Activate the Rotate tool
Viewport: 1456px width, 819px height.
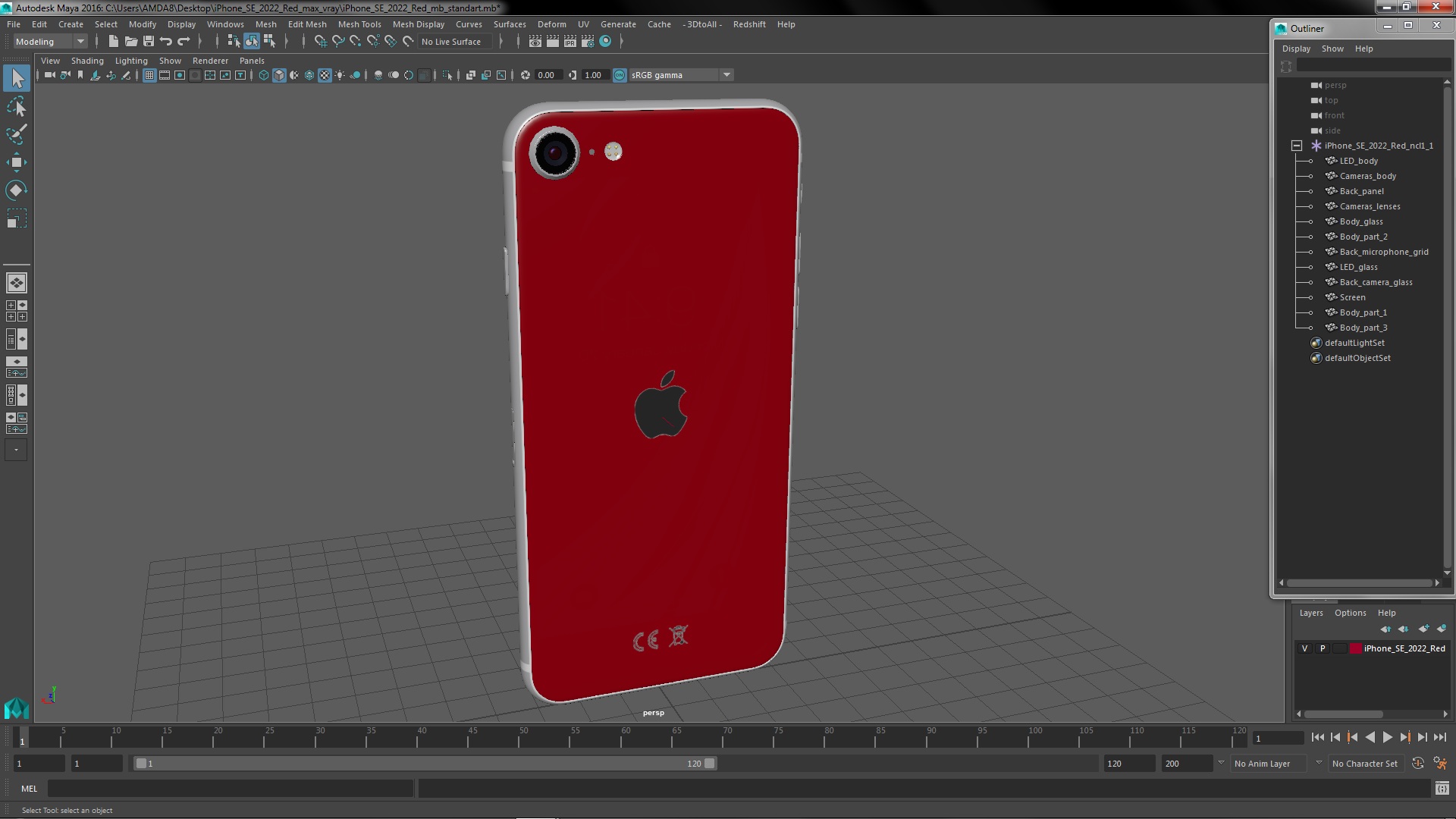17,190
